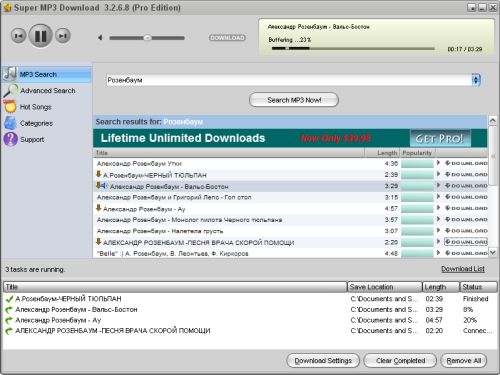
Task: Skip to the next track
Action: [x=63, y=36]
